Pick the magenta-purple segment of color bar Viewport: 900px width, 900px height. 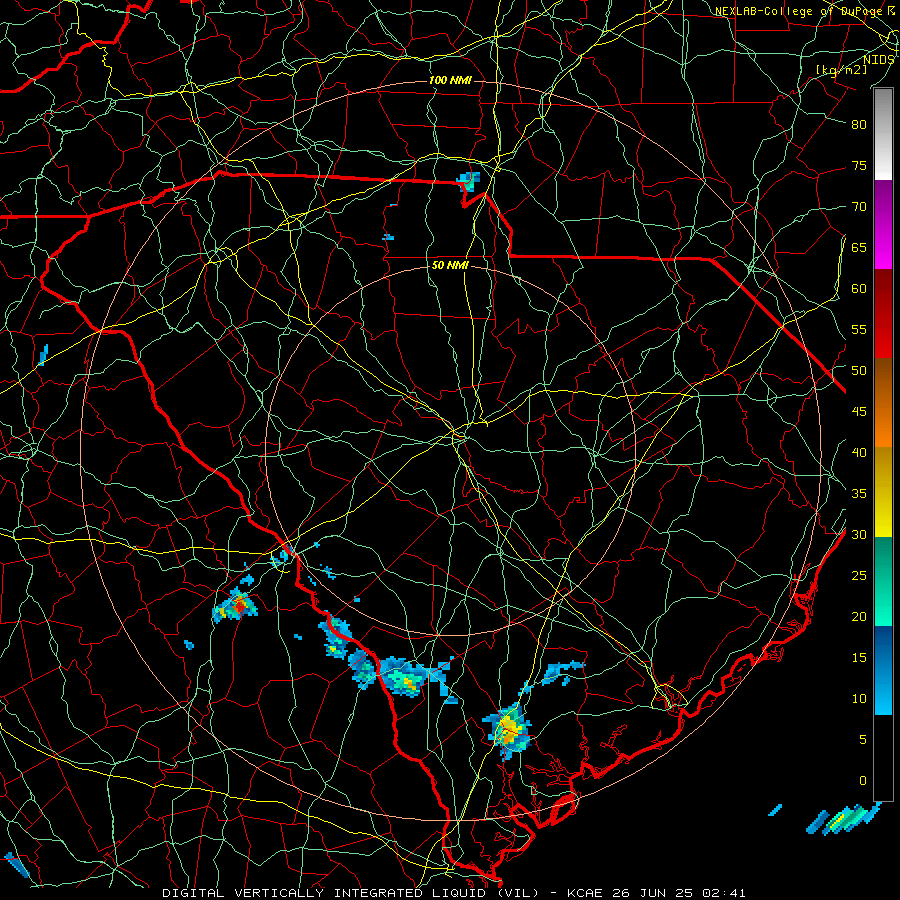click(883, 224)
